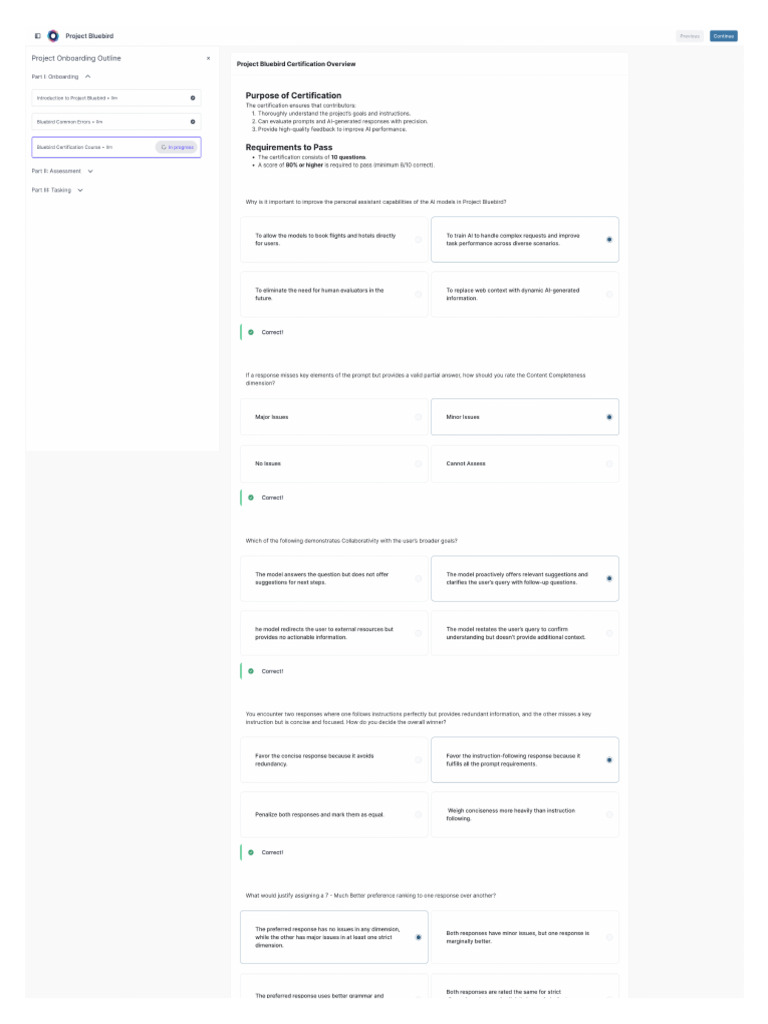Choose the Minor Issues answer
768x1024 pixels.
tap(525, 417)
